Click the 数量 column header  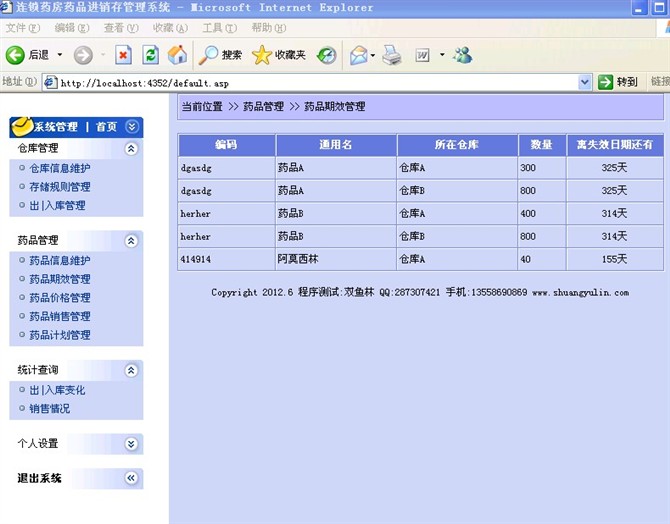pyautogui.click(x=541, y=145)
